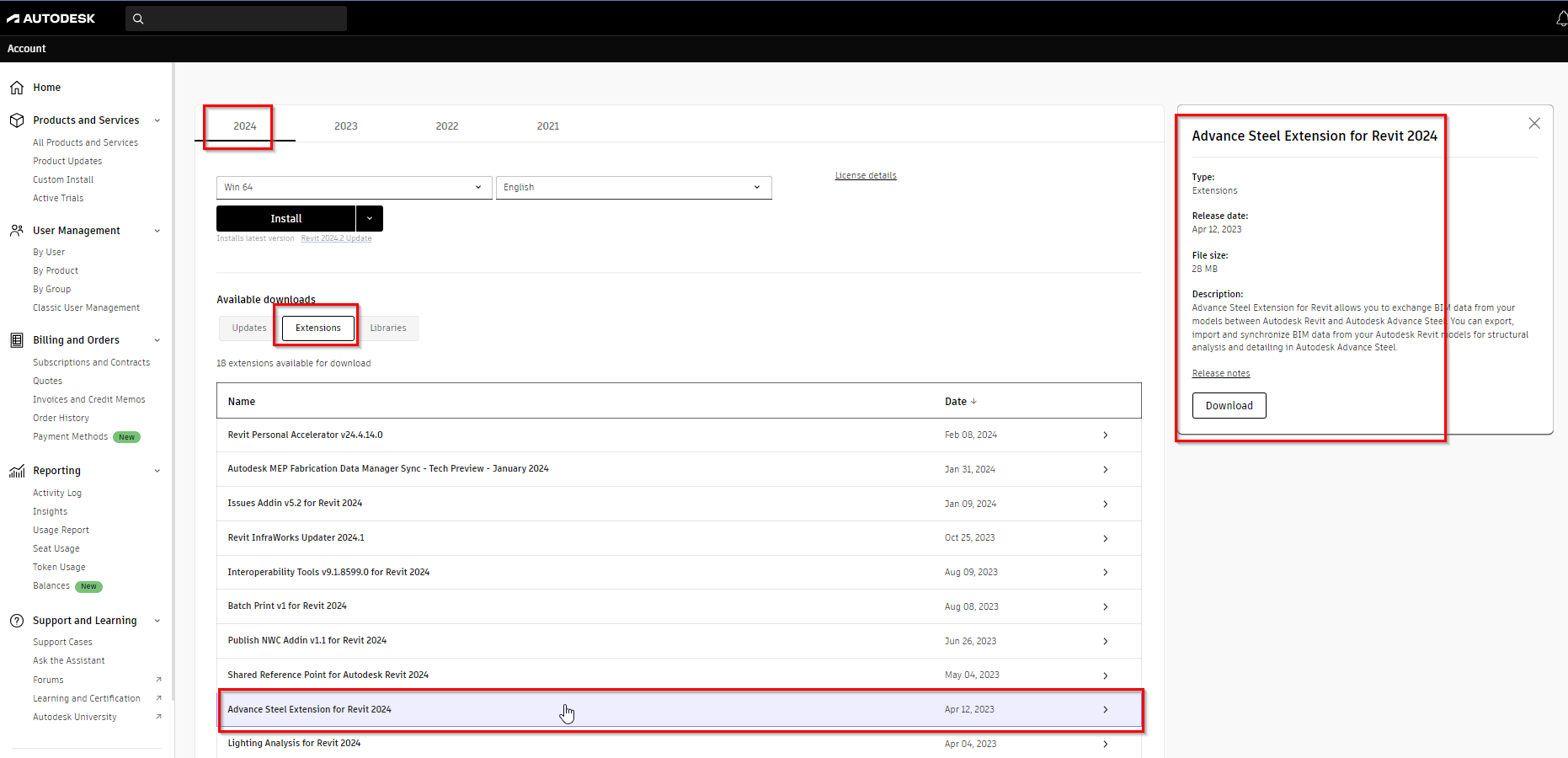Collapse the Products and Services section
1568x758 pixels.
pyautogui.click(x=157, y=120)
